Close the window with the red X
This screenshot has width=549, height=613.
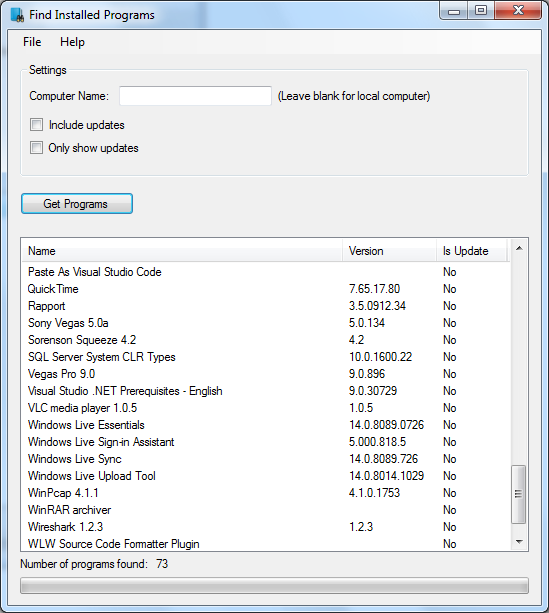tap(518, 11)
